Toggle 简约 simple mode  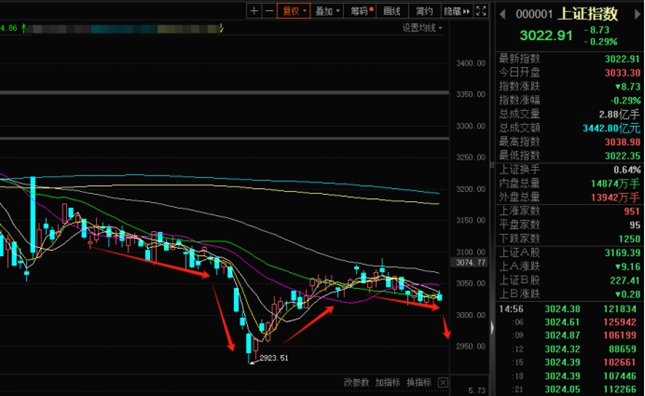424,11
